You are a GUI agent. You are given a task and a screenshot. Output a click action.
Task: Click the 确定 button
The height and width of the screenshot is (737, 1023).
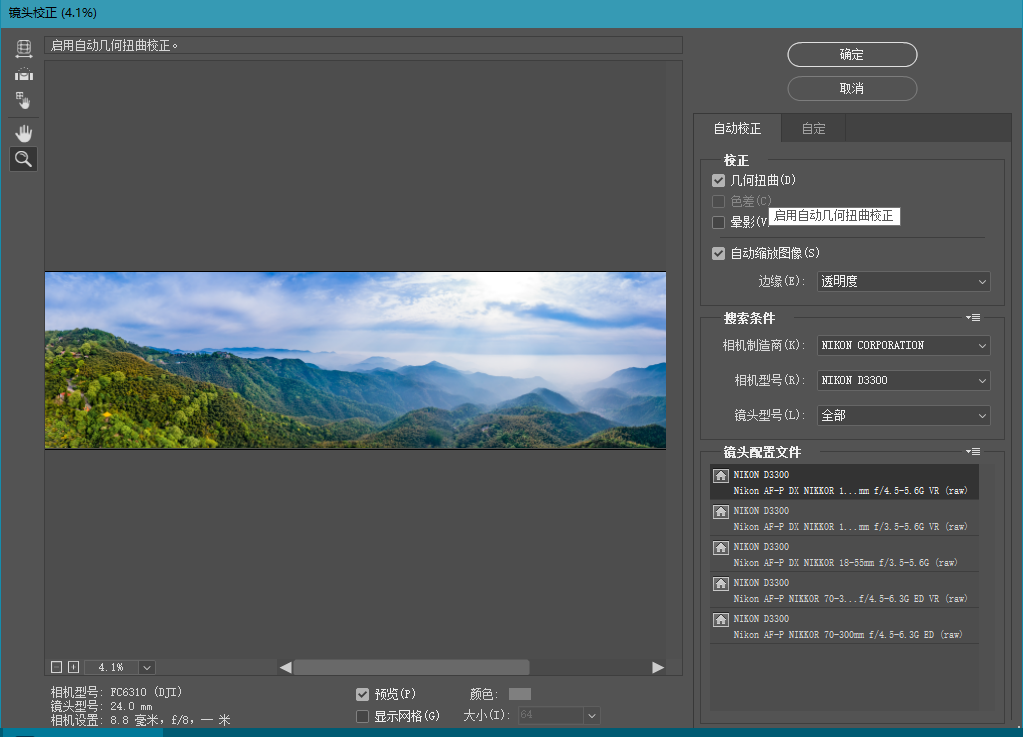(x=852, y=55)
